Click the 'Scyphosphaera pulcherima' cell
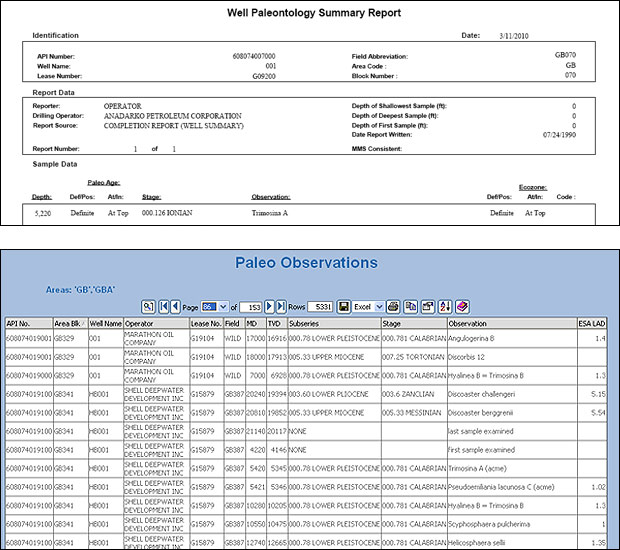Screen dimensions: 620x550 click(512, 524)
